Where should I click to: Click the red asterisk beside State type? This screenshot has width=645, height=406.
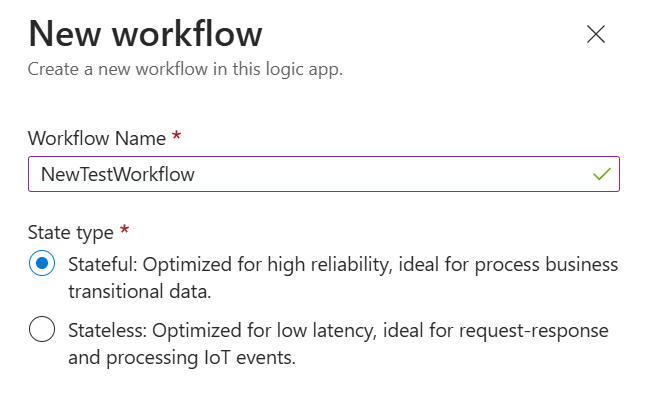[x=124, y=231]
